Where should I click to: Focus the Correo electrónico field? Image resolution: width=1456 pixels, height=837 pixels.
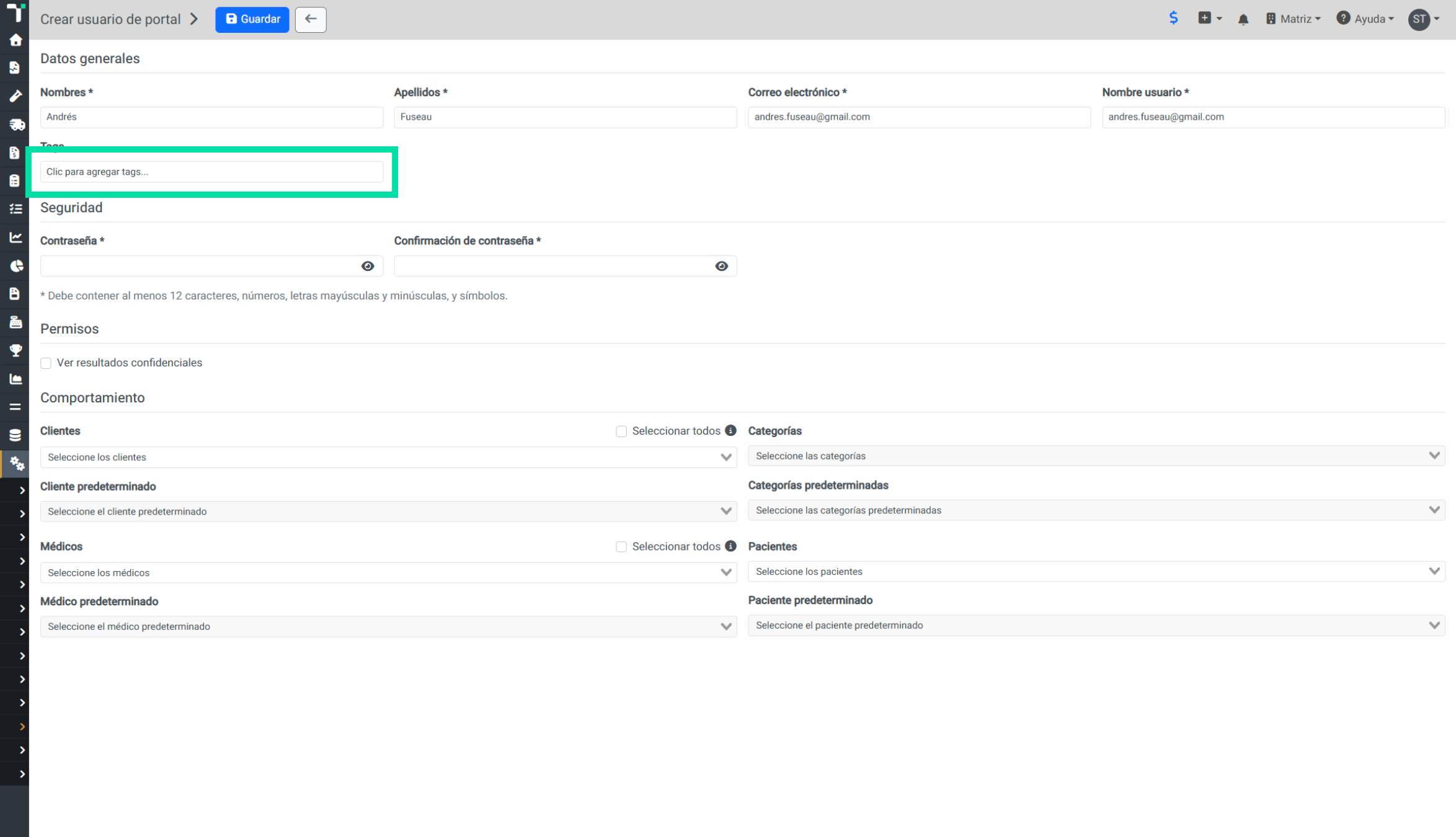click(x=919, y=117)
